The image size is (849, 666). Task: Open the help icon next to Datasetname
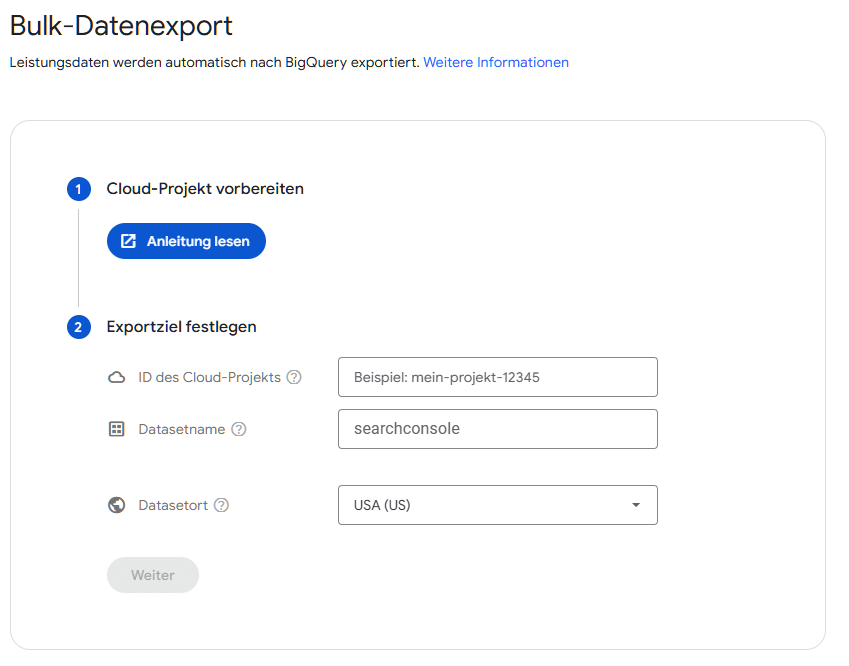coord(239,429)
